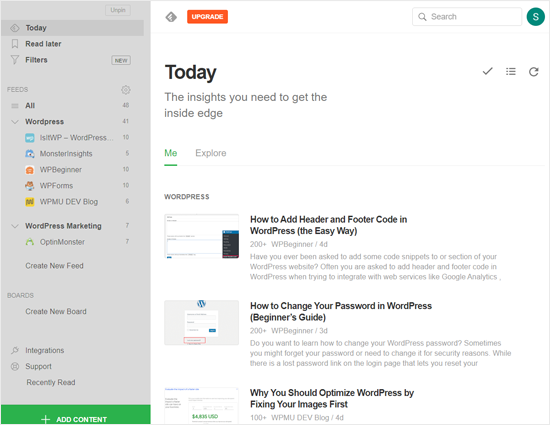This screenshot has height=425, width=550.
Task: Collapse the Wordpress feed folder
Action: (x=15, y=122)
